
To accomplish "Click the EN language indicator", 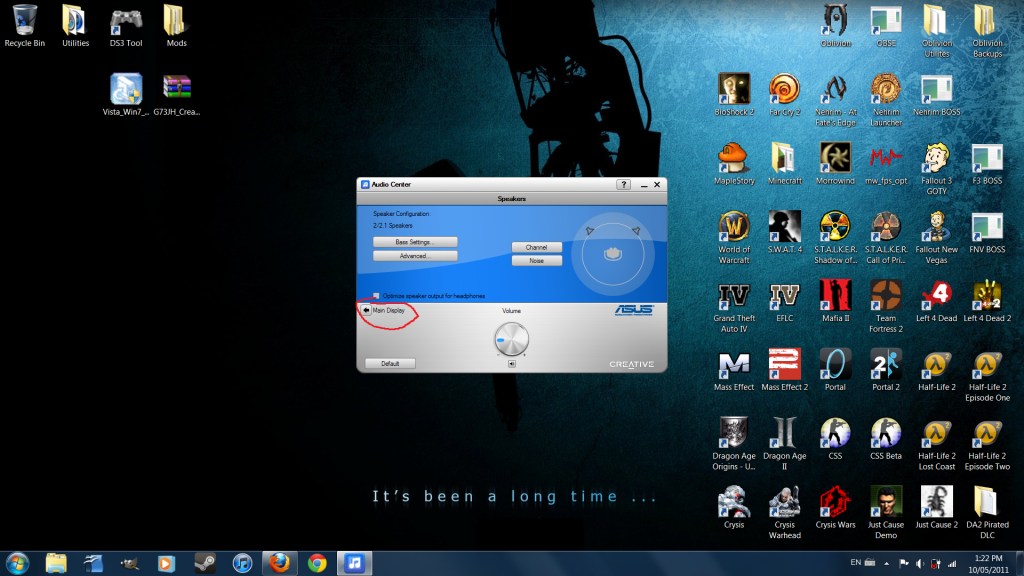I will (x=856, y=562).
